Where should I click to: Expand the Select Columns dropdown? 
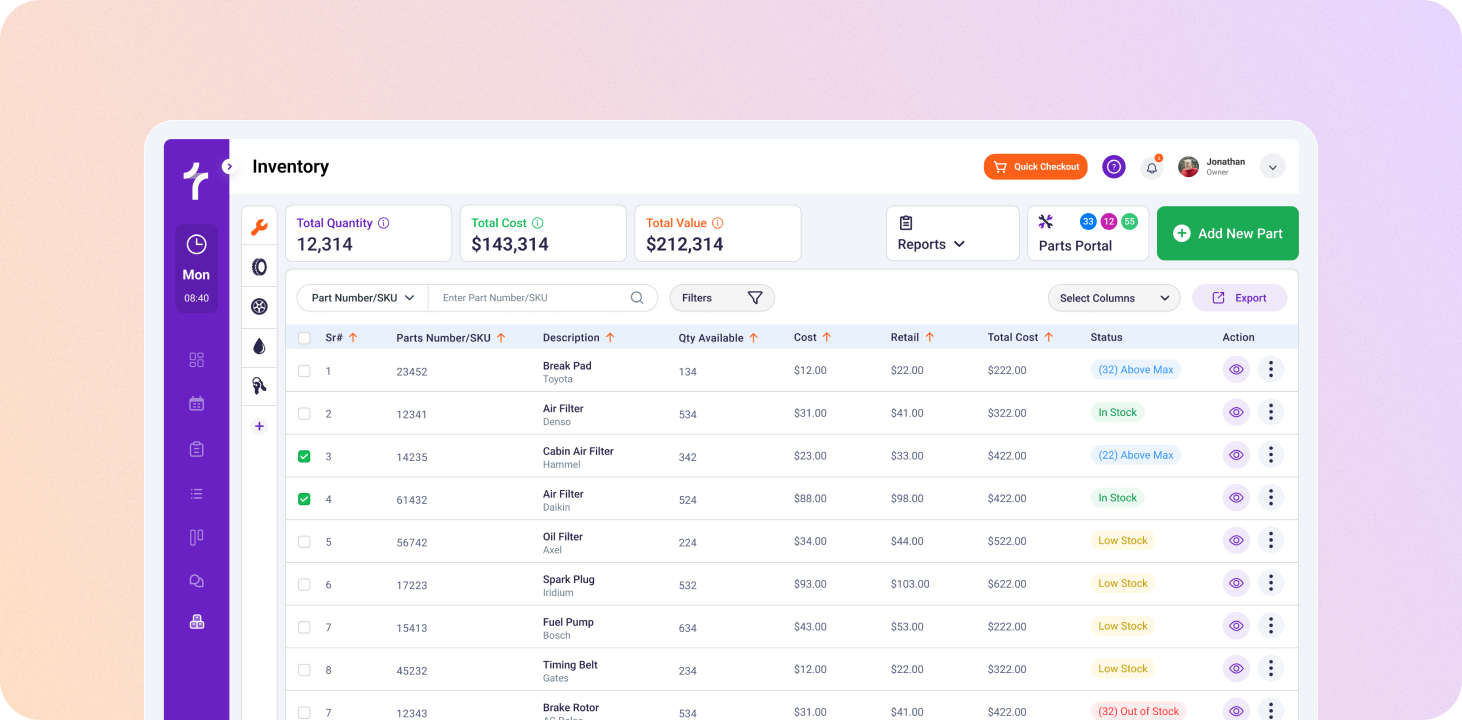tap(1114, 298)
